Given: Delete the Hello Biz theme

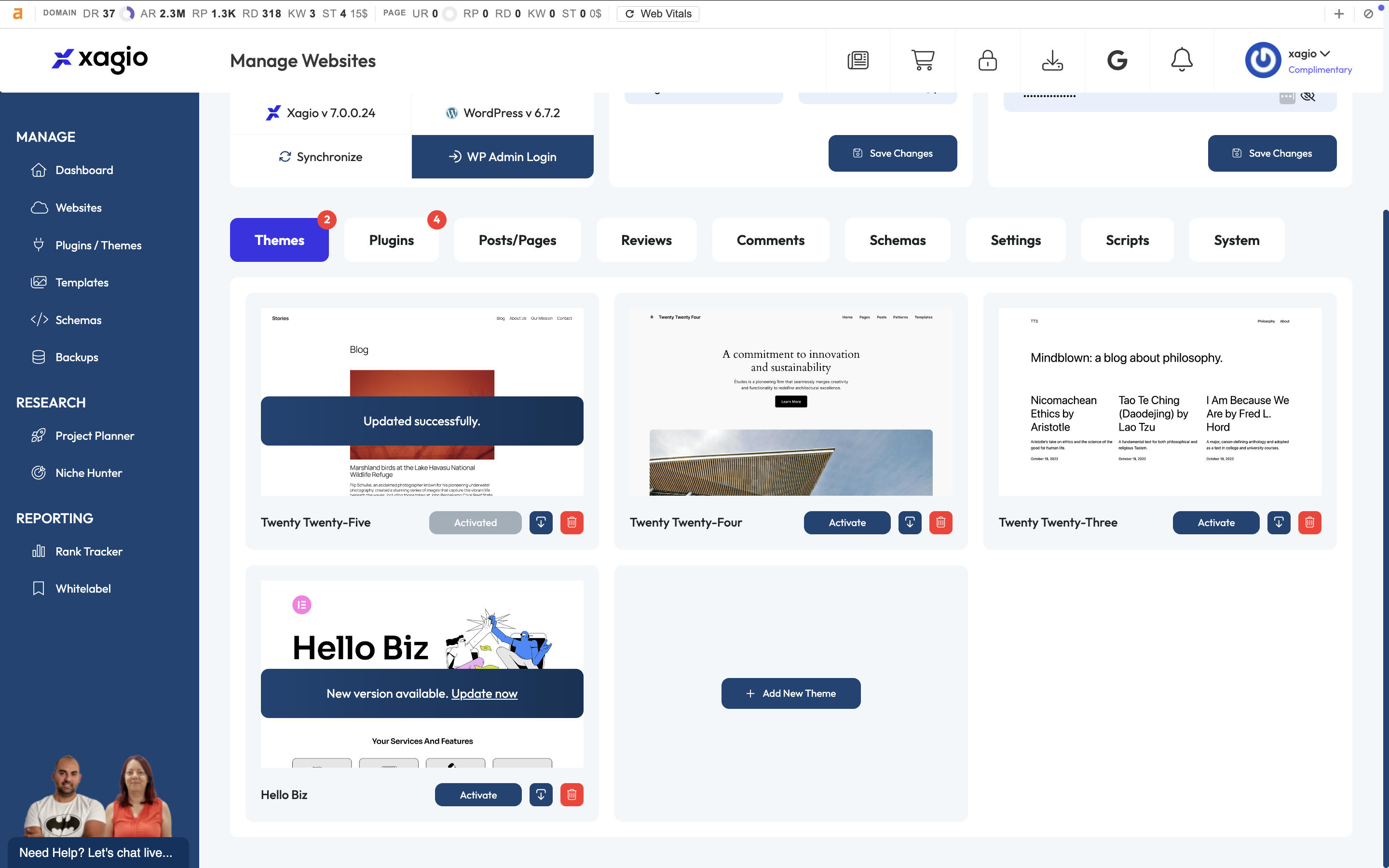Looking at the screenshot, I should [572, 795].
